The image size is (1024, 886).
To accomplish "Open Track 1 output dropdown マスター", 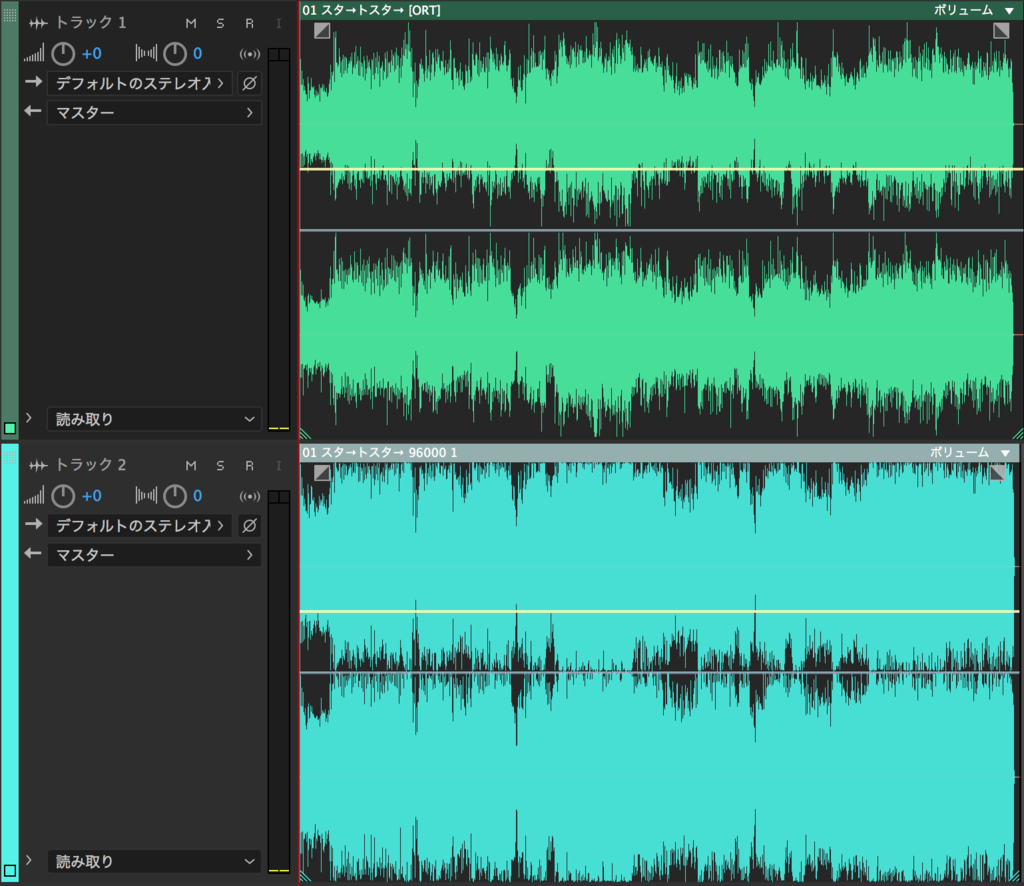I will [154, 112].
